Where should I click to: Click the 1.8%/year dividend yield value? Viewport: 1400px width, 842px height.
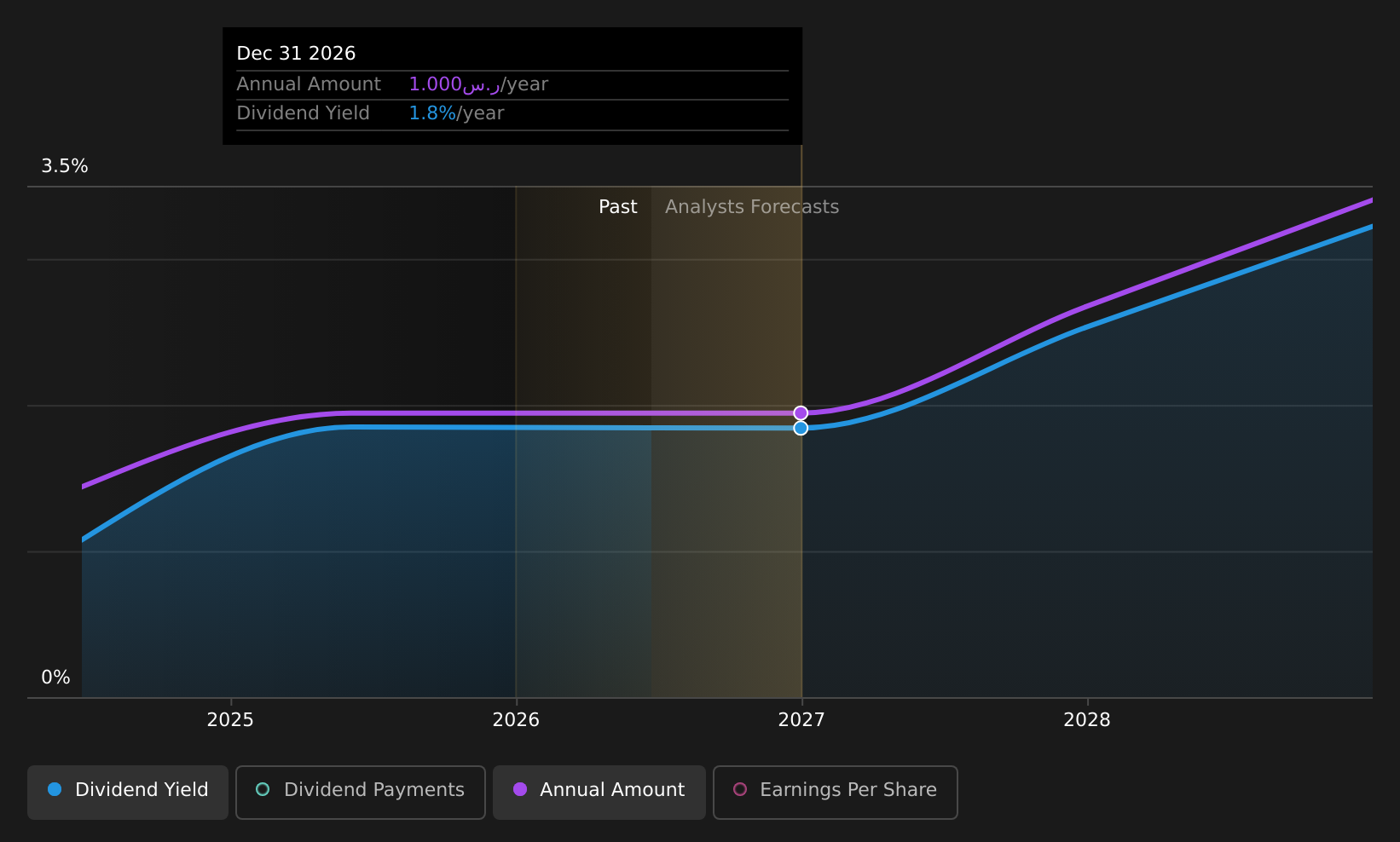pyautogui.click(x=456, y=113)
